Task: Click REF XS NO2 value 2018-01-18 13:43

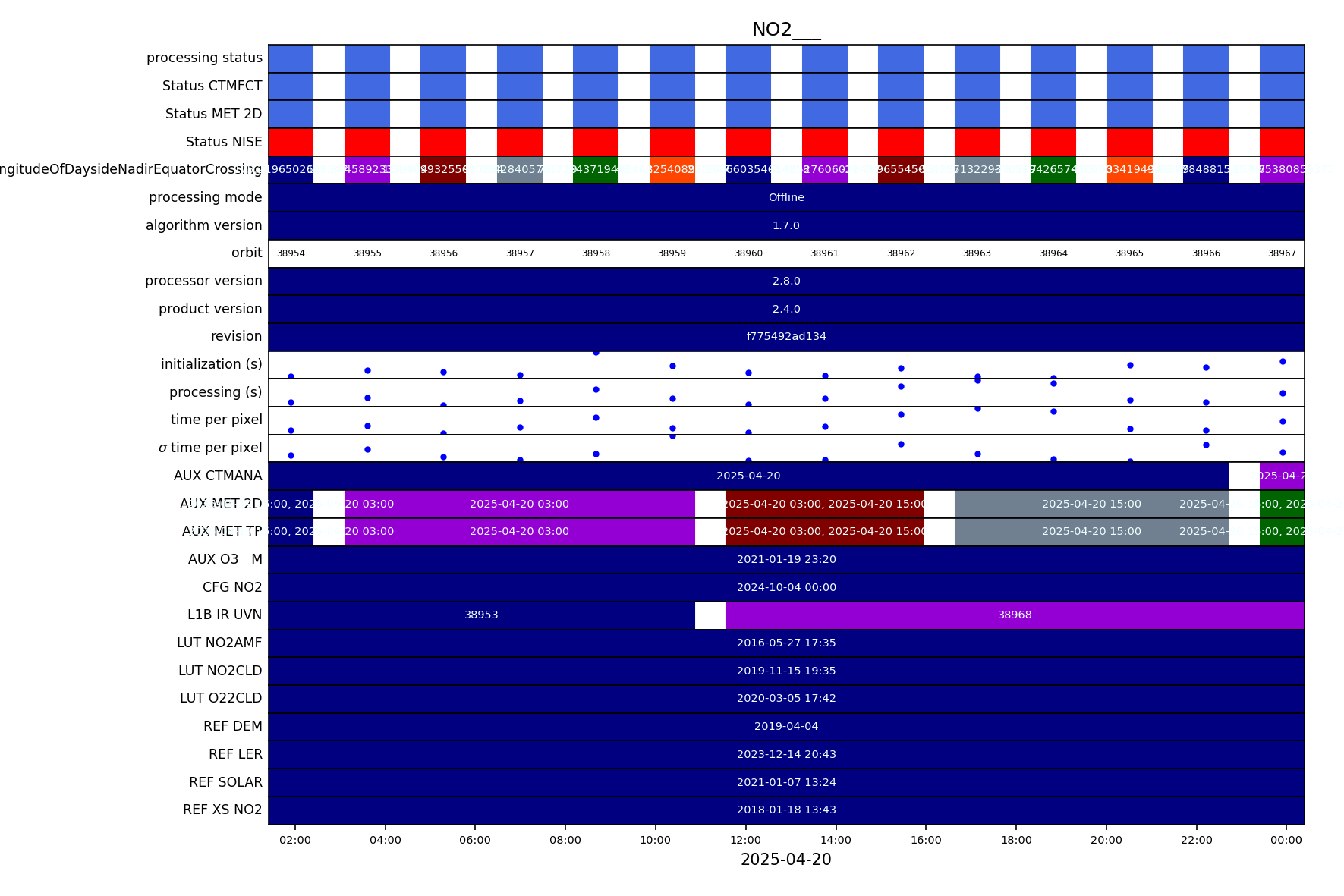Action: point(785,810)
